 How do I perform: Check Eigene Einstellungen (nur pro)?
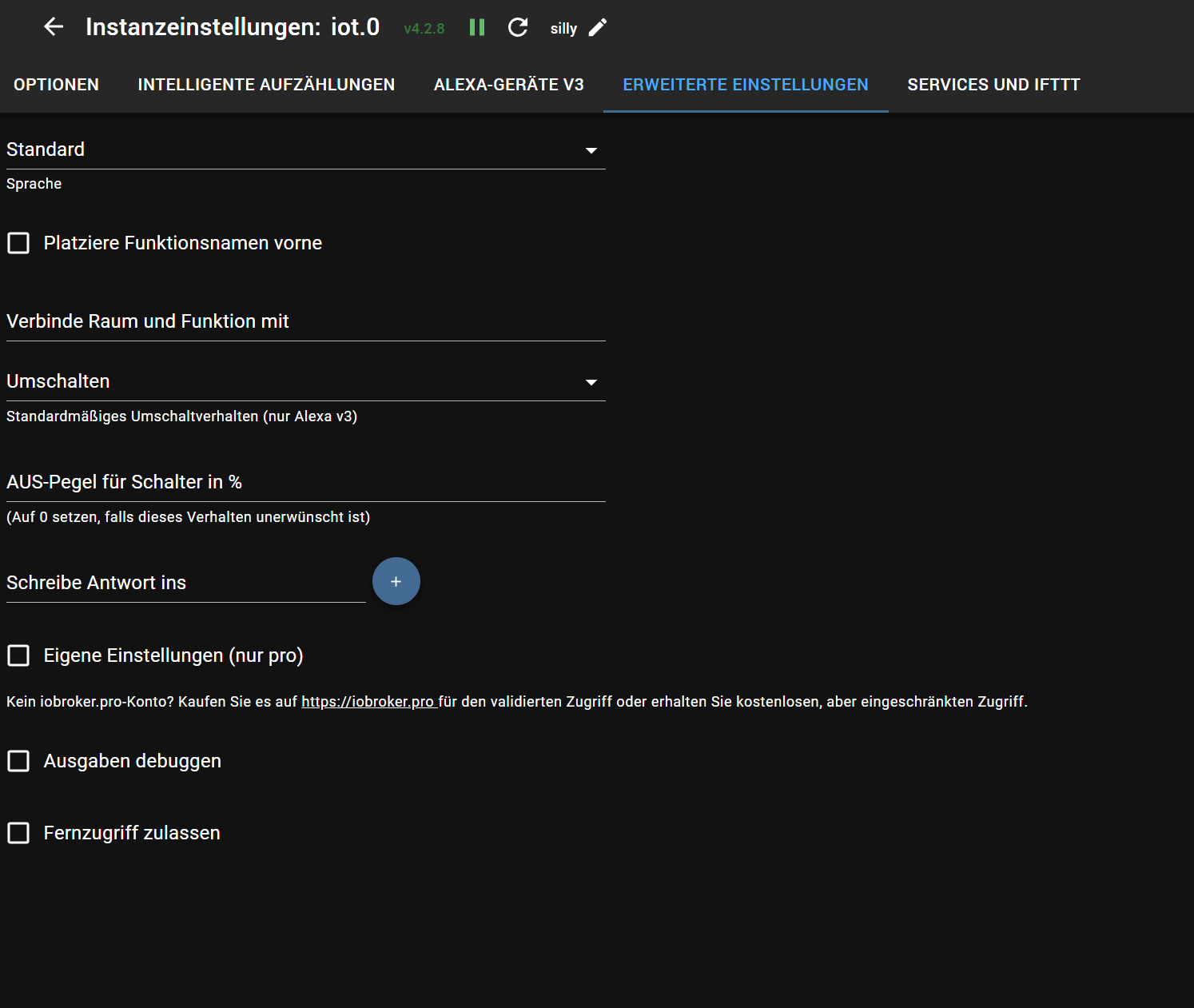pyautogui.click(x=18, y=655)
